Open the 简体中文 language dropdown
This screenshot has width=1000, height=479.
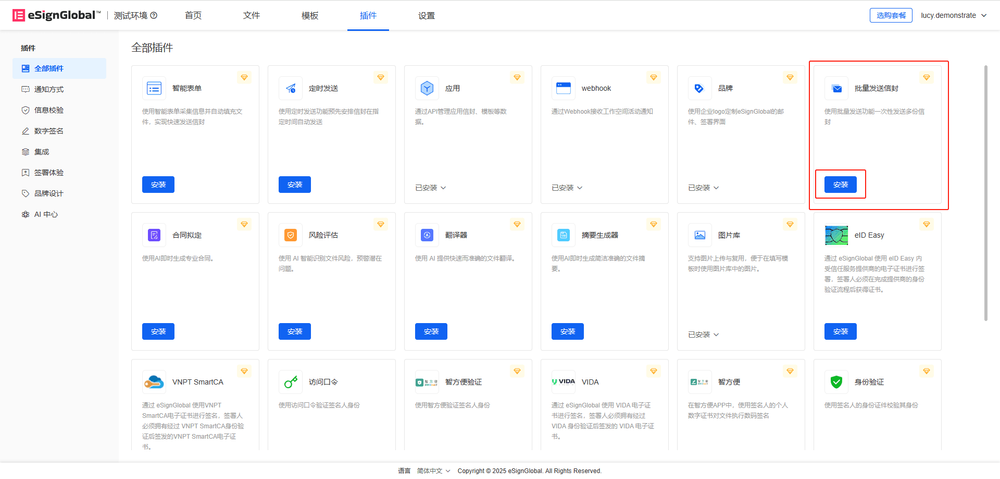[434, 471]
